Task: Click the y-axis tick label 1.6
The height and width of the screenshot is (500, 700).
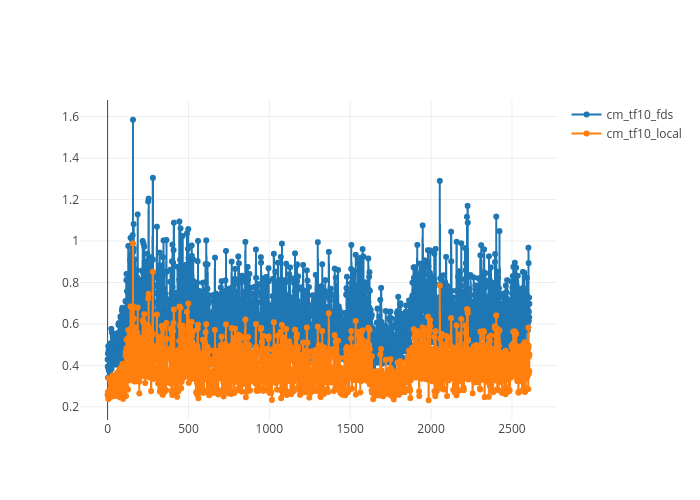Action: 71,117
